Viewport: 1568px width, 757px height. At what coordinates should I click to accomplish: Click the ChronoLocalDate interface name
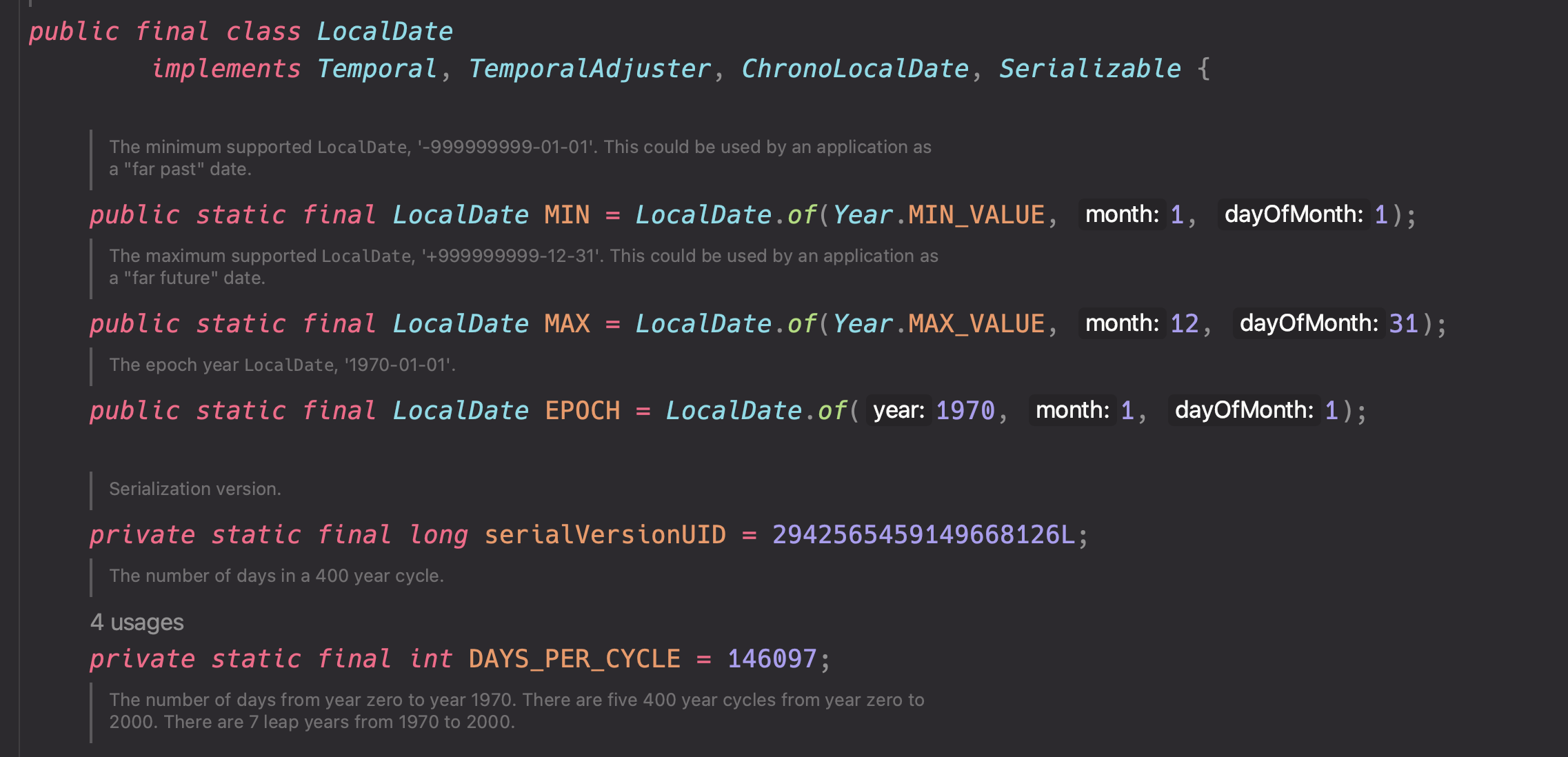click(854, 69)
